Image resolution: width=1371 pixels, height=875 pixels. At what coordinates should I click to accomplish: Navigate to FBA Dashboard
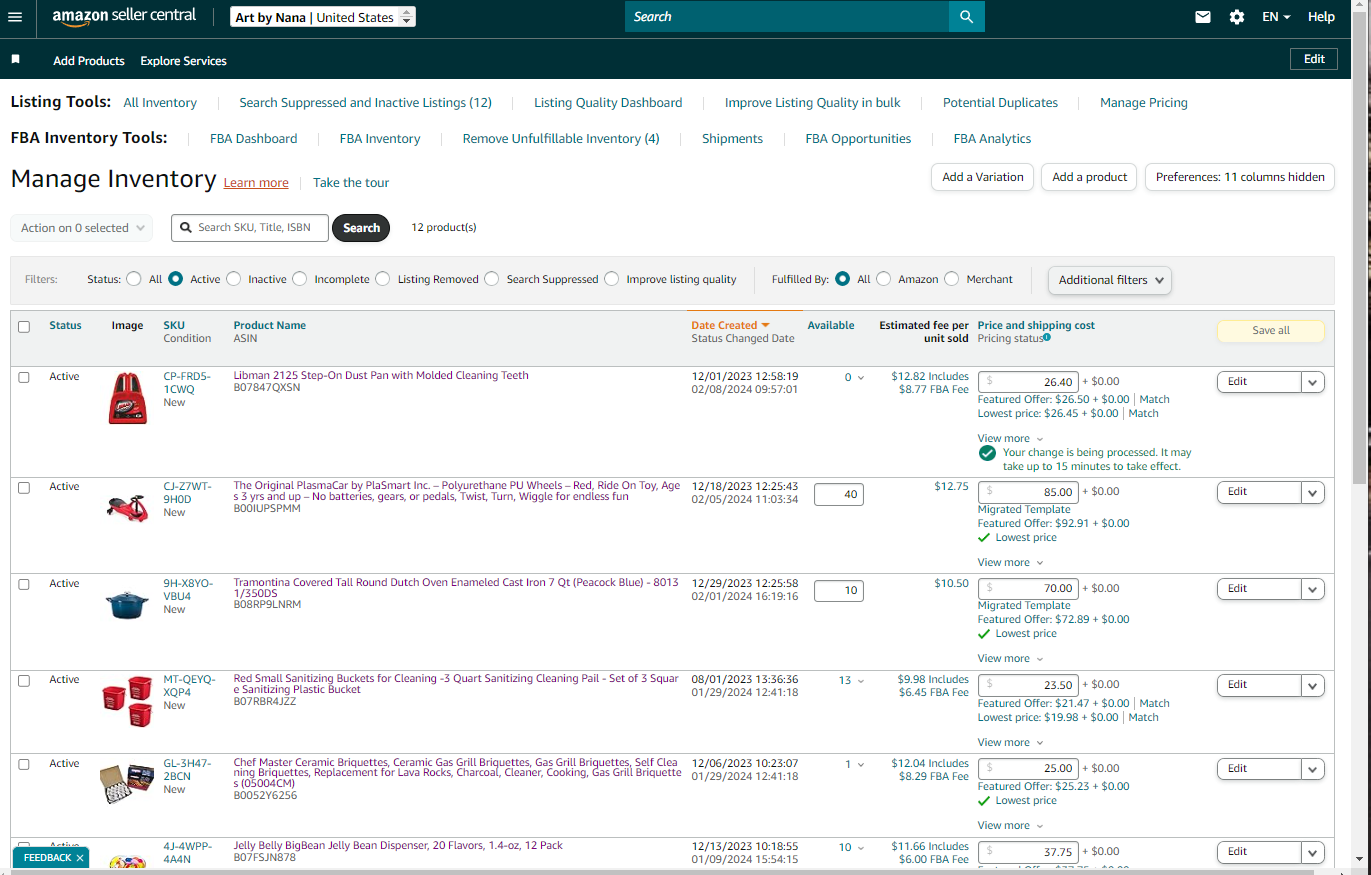point(253,139)
